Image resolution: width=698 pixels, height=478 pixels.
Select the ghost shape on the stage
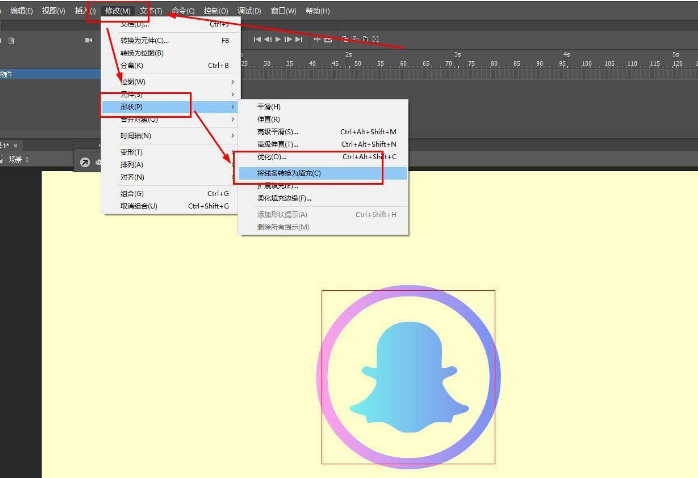(x=409, y=377)
